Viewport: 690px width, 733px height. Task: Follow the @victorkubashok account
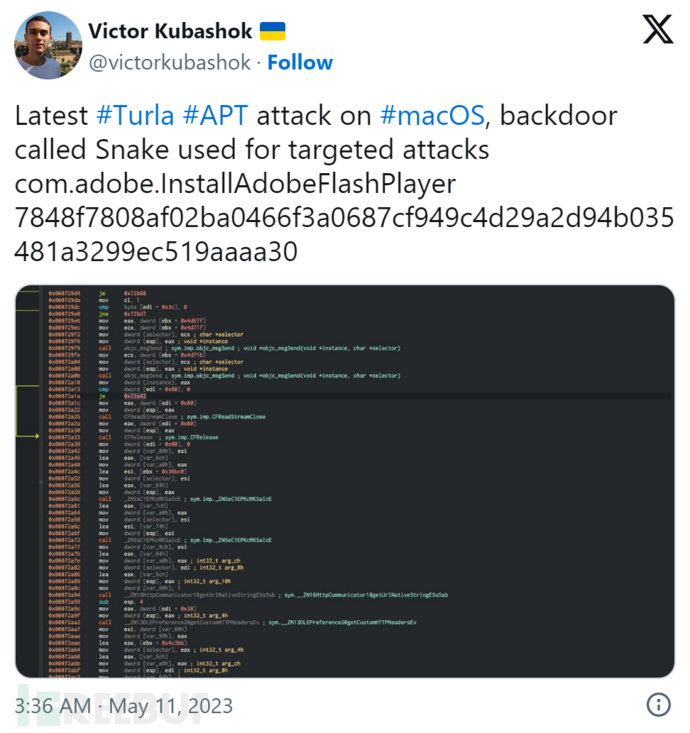(300, 62)
